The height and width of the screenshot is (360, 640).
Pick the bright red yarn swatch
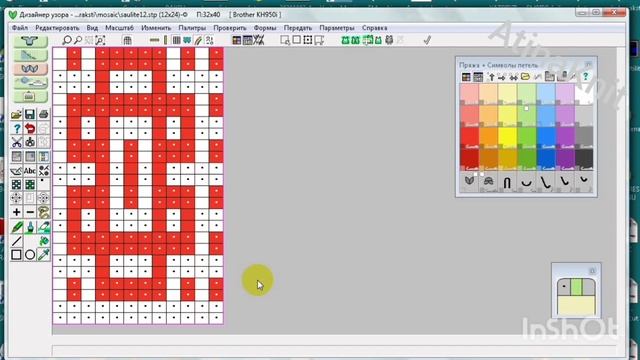pos(469,137)
